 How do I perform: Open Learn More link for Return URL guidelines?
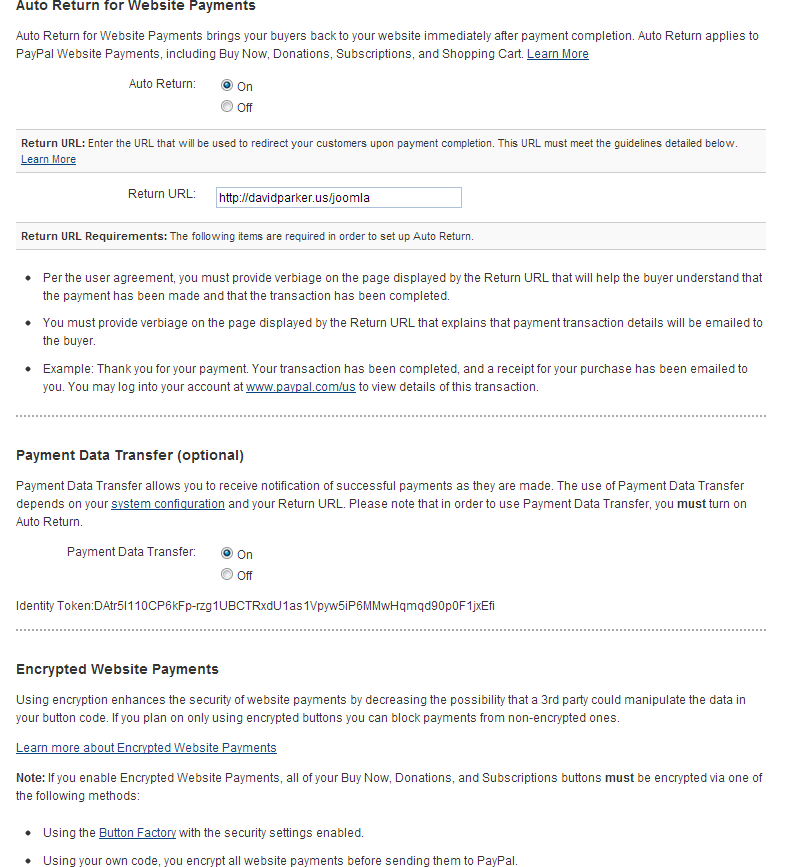(48, 159)
